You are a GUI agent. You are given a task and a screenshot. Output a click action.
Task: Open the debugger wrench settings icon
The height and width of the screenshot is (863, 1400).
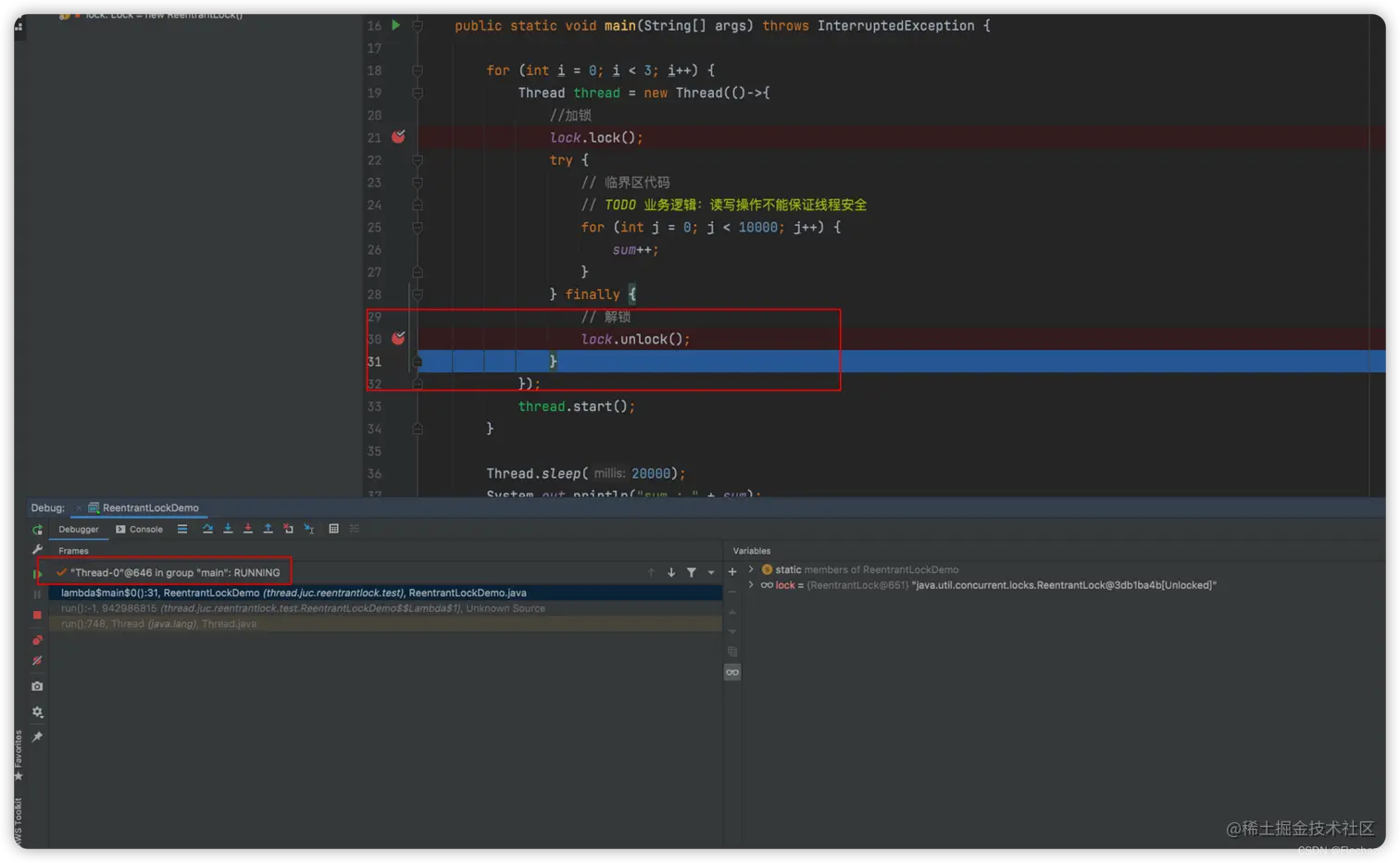pyautogui.click(x=37, y=550)
